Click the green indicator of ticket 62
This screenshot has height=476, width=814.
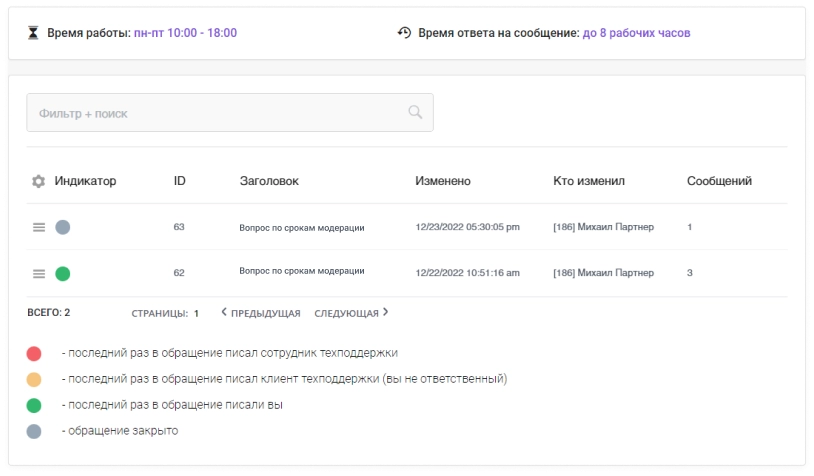pos(63,274)
